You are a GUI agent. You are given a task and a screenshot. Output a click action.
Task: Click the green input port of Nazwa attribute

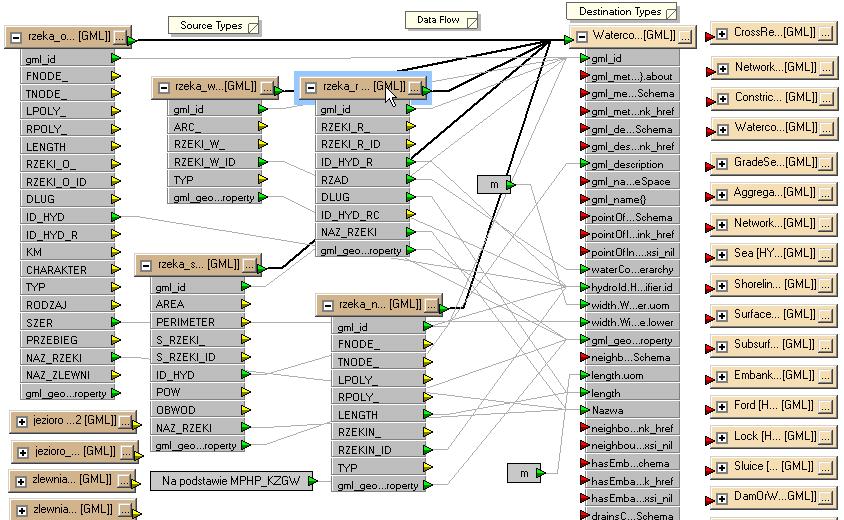[585, 410]
